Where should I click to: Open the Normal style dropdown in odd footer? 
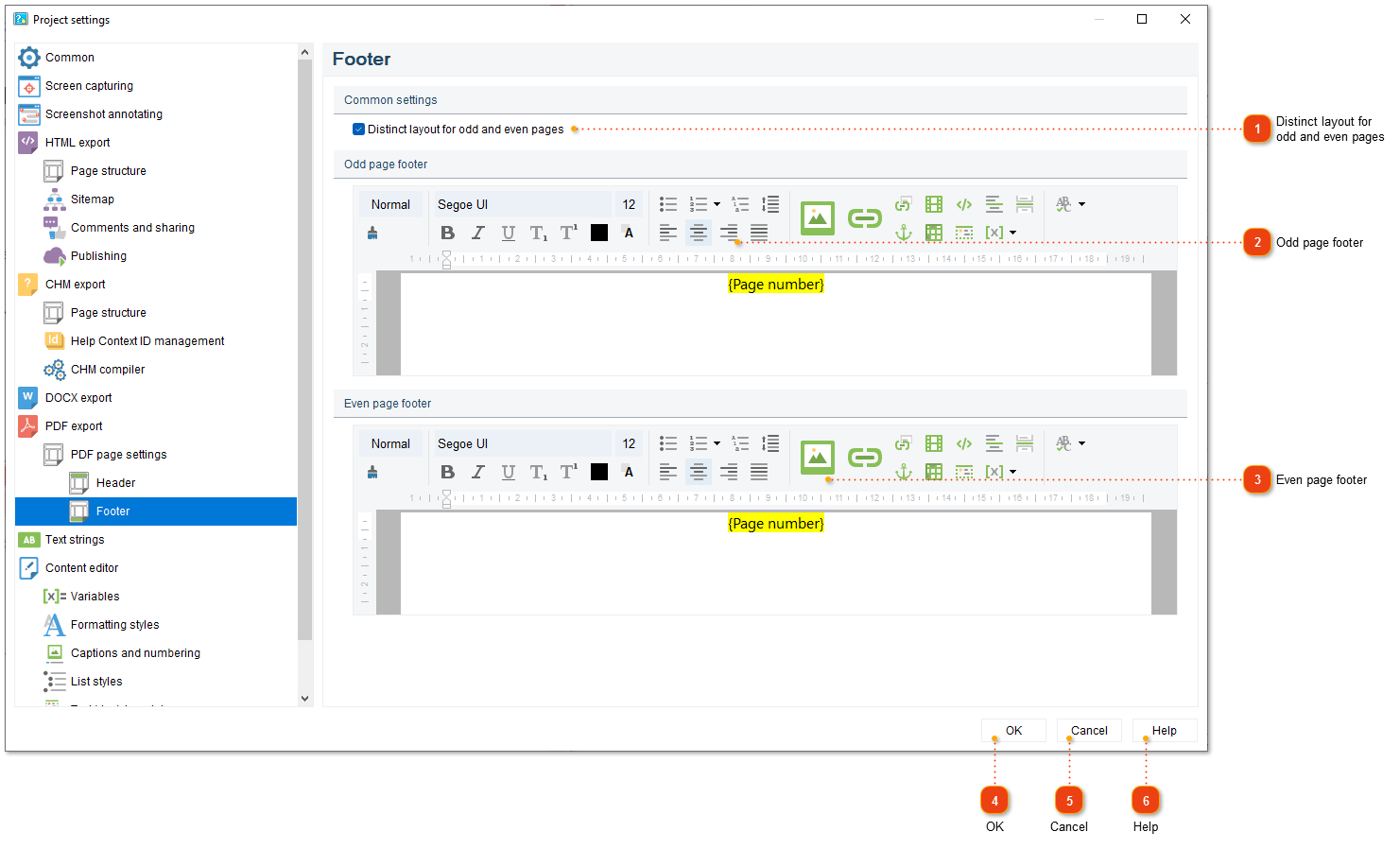point(392,204)
